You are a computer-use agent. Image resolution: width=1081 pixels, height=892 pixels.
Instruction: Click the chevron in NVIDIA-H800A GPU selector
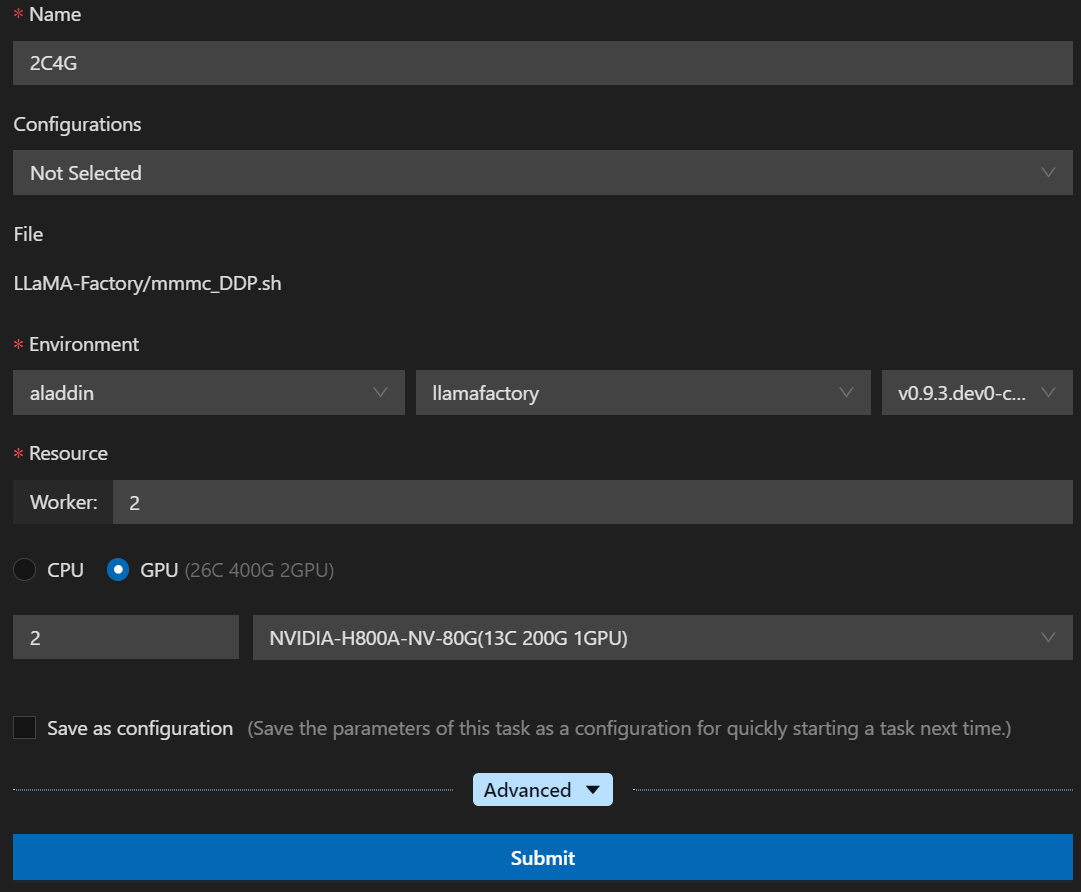click(1048, 637)
